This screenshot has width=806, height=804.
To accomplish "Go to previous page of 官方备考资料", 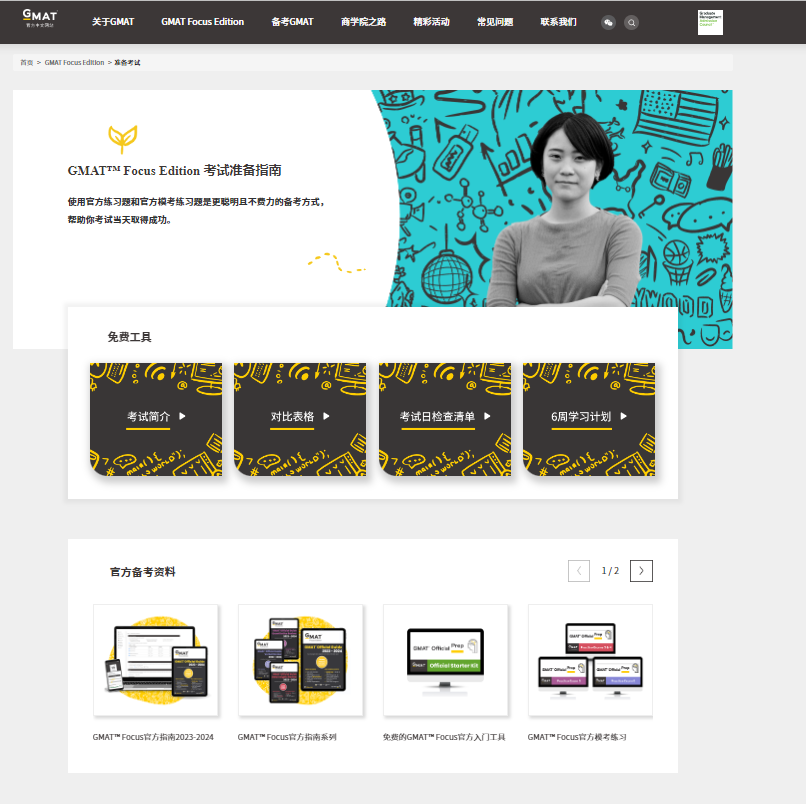I will (579, 571).
